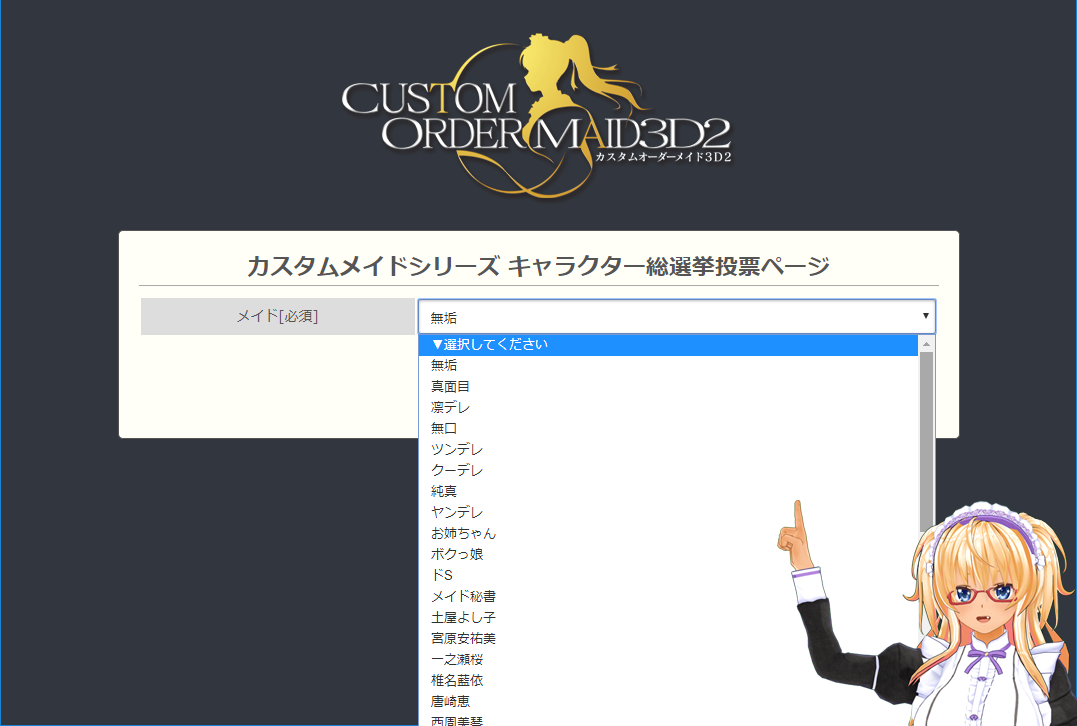
Task: Click the page title カスタムメイドシリーズ キャラクター総選挙投票ページ
Action: pos(538,266)
